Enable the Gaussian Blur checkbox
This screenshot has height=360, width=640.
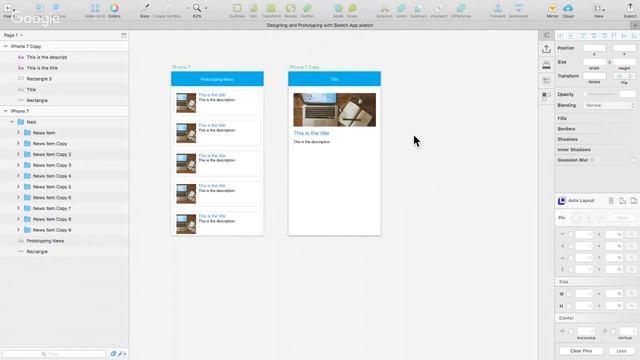(634, 160)
